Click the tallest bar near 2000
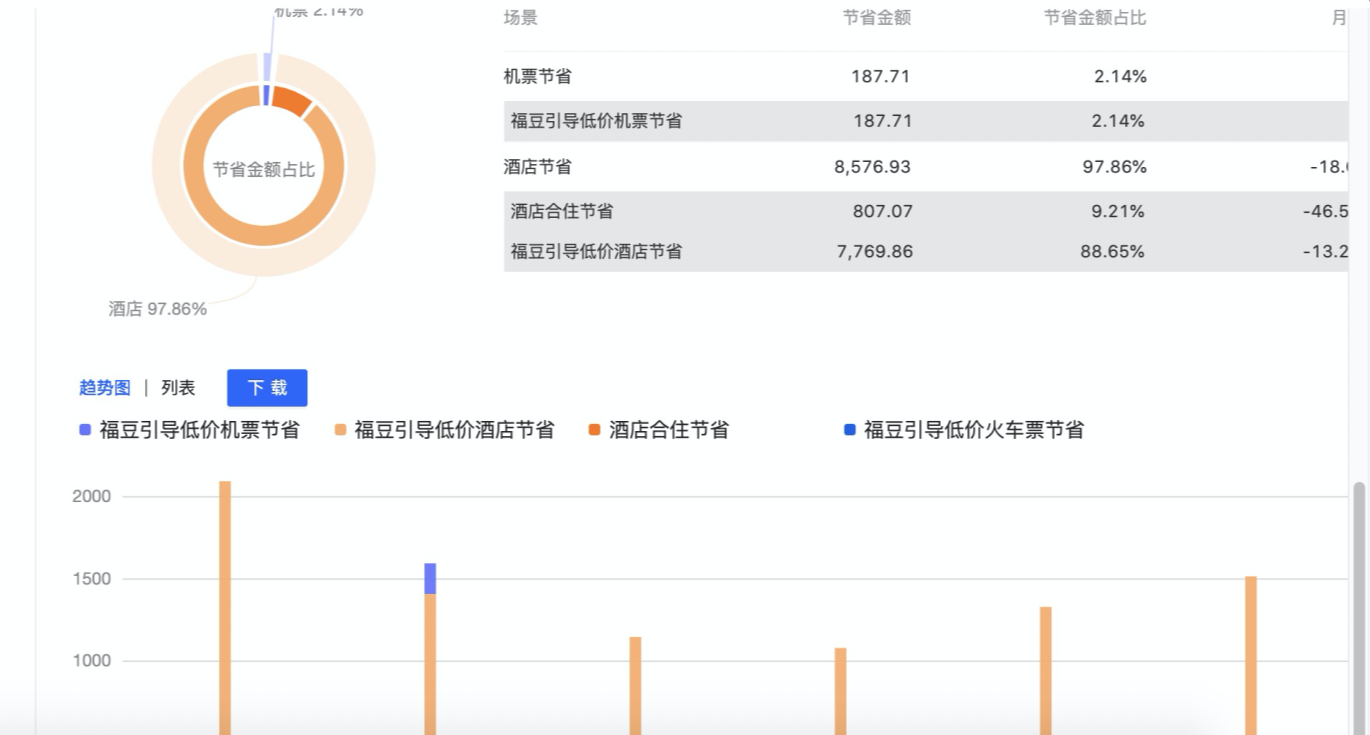 pos(225,608)
